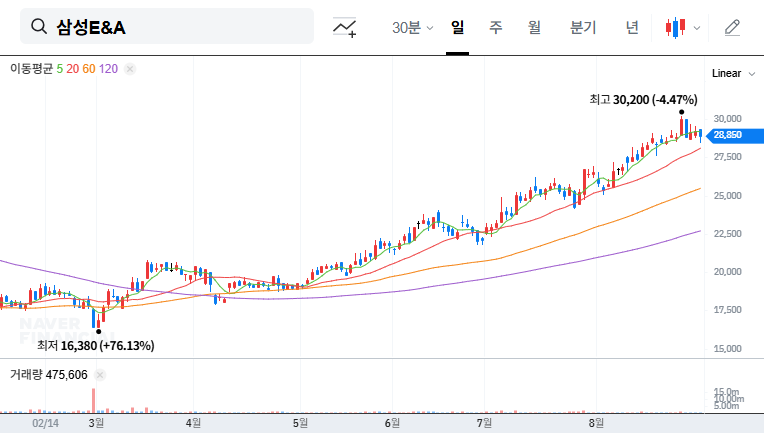Activate the pencil drawing tool
The width and height of the screenshot is (764, 433).
pyautogui.click(x=732, y=27)
